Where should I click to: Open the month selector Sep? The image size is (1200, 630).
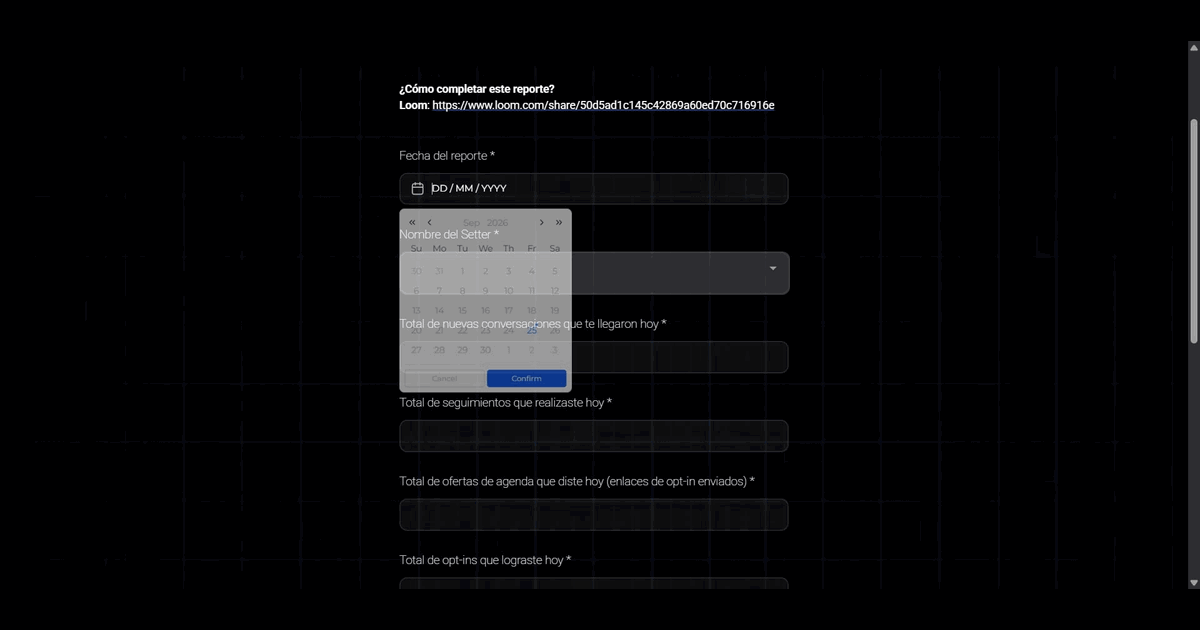[x=471, y=222]
